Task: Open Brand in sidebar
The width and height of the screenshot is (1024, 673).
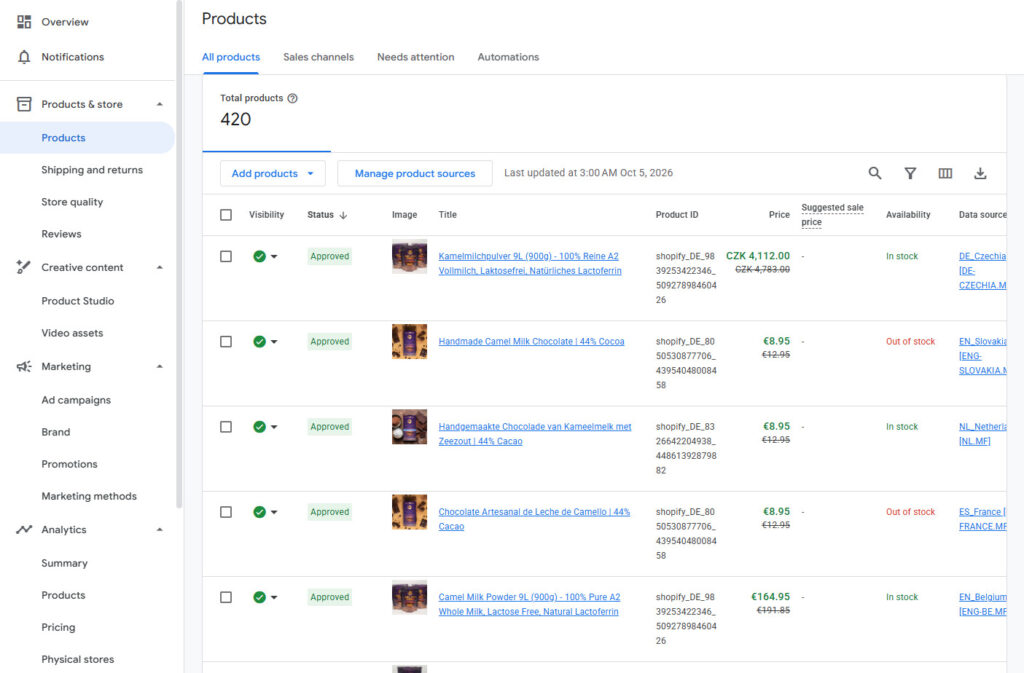Action: pyautogui.click(x=56, y=432)
